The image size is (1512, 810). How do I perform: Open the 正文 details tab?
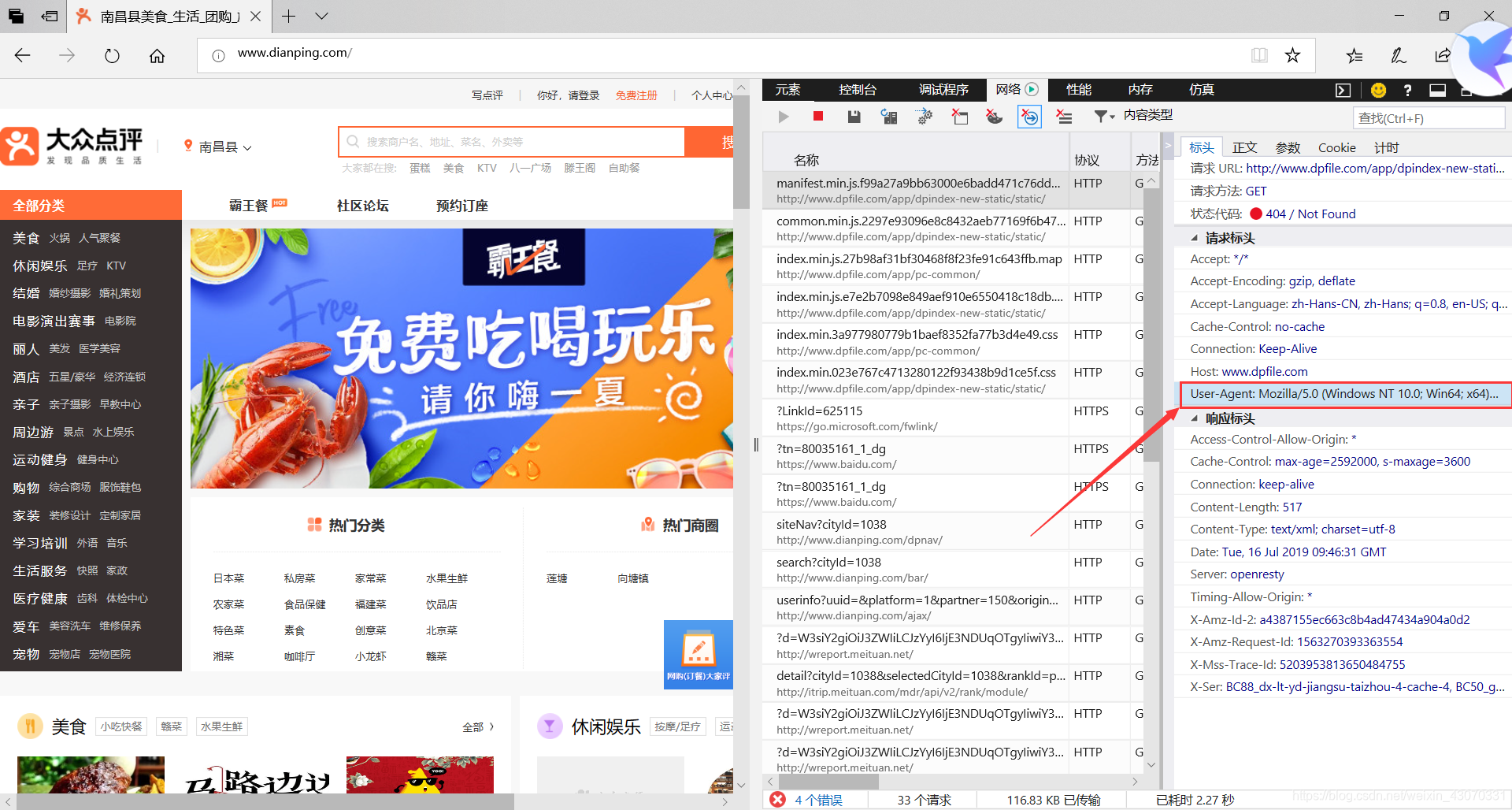1244,147
